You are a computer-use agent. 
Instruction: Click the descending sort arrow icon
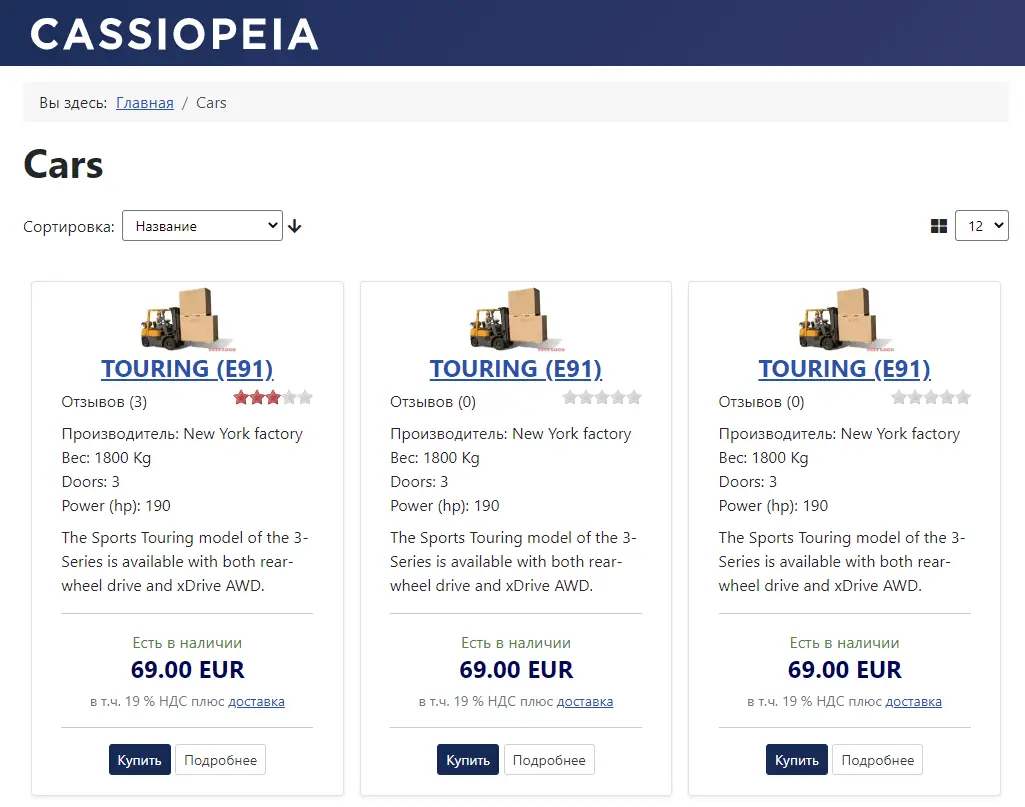point(294,226)
